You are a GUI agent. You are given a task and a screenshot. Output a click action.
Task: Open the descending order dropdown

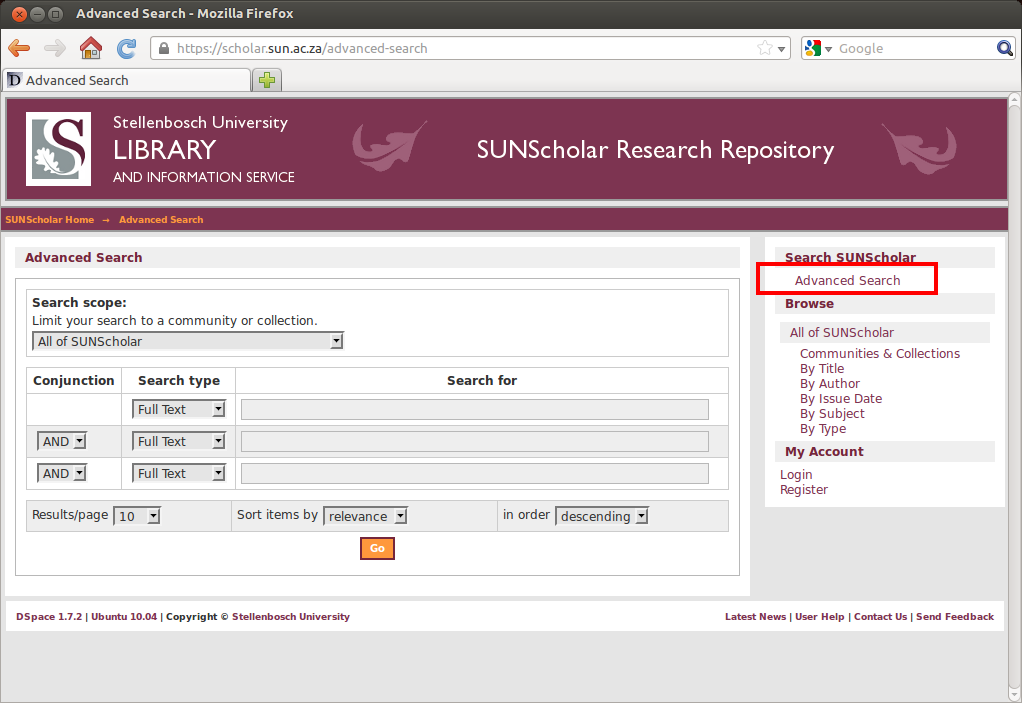tap(602, 516)
